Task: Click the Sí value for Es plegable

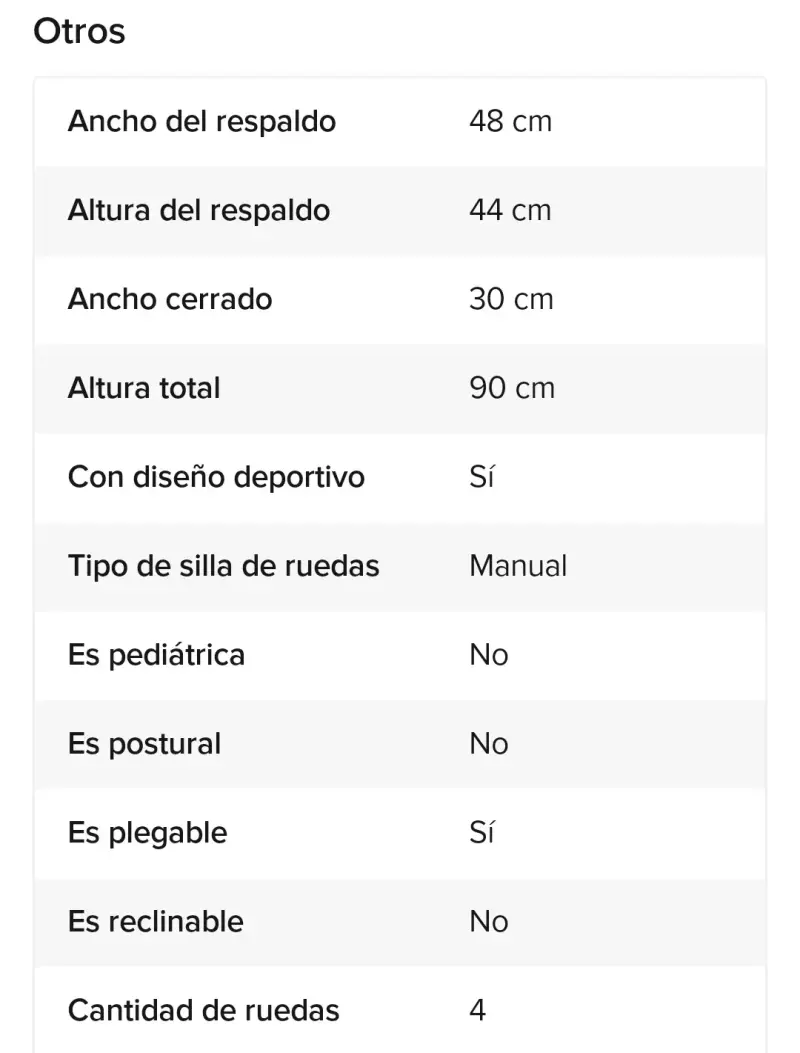Action: pyautogui.click(x=482, y=833)
